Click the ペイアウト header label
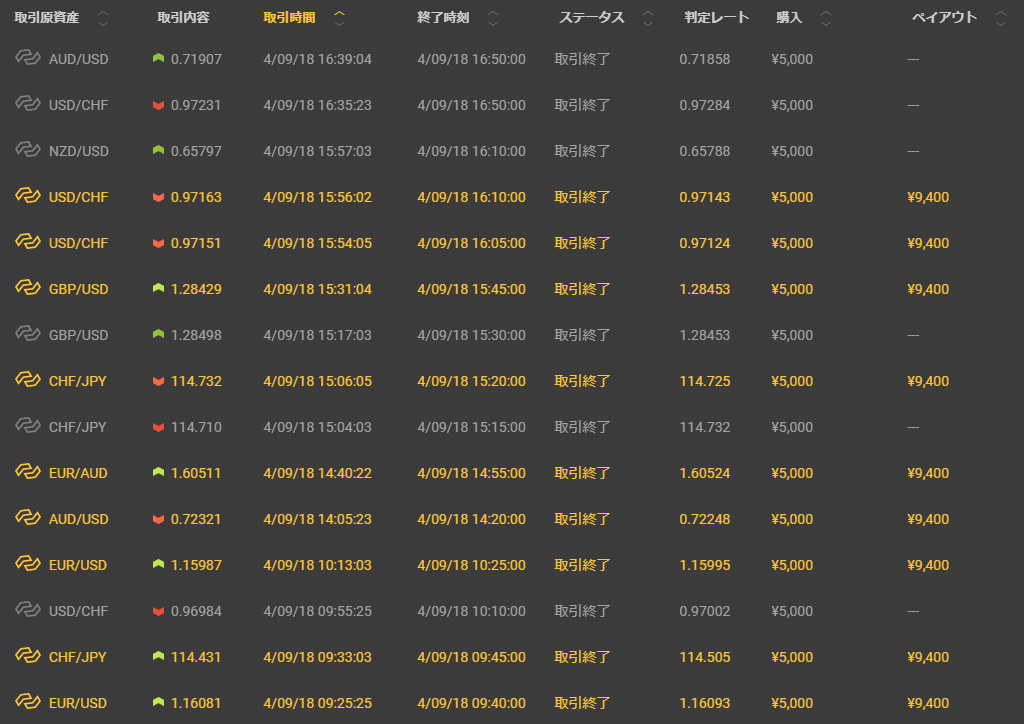Viewport: 1024px width, 724px height. point(944,18)
